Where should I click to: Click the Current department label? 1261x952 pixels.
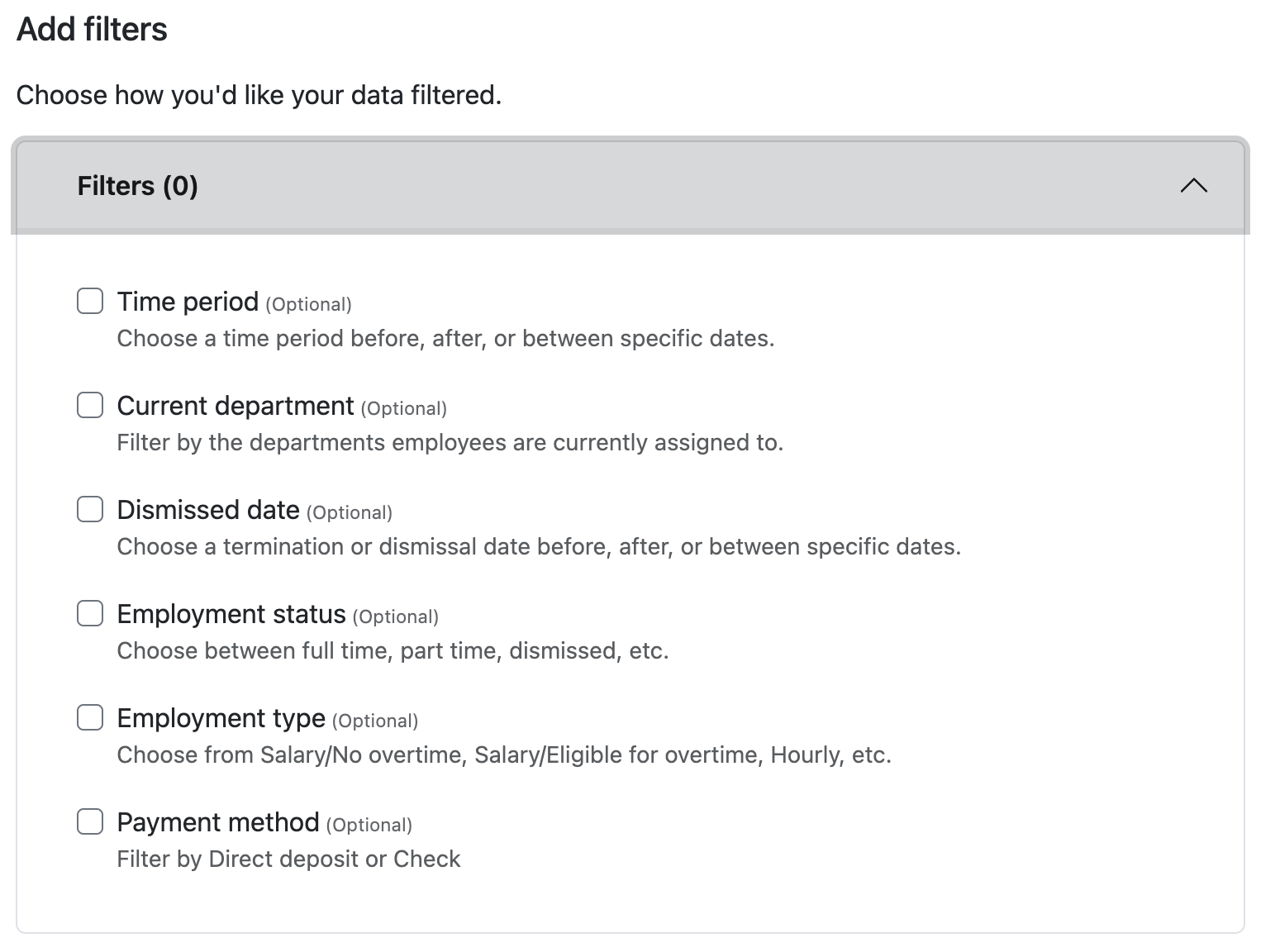point(236,406)
